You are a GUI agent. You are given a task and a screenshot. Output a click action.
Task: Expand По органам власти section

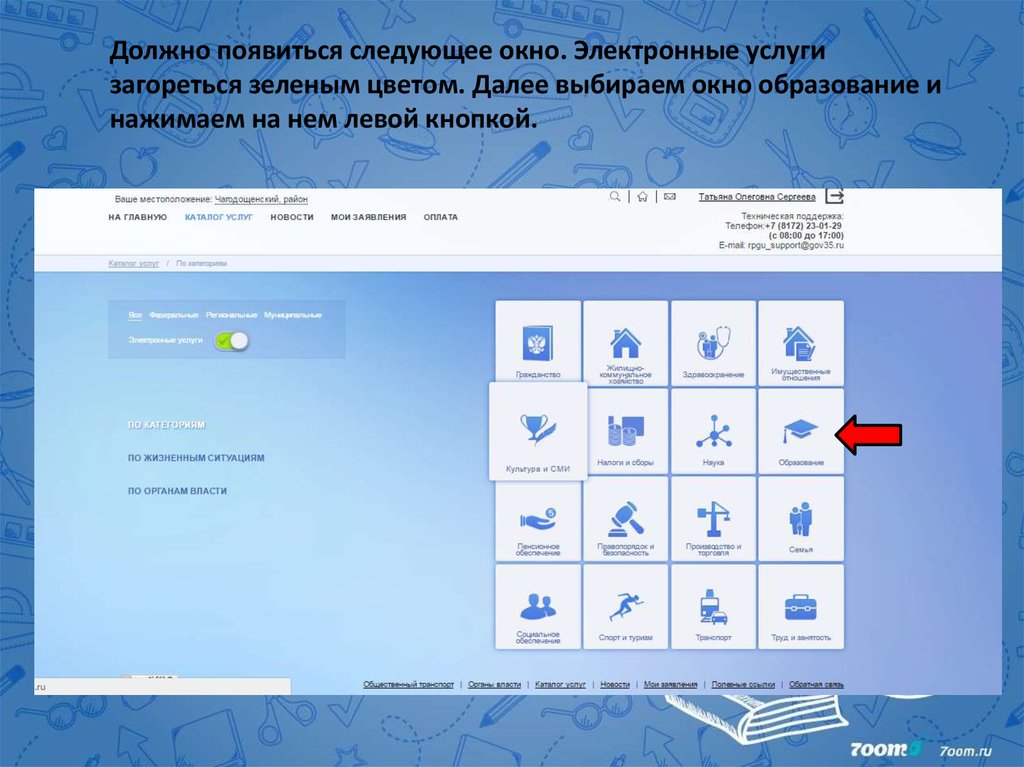[177, 491]
